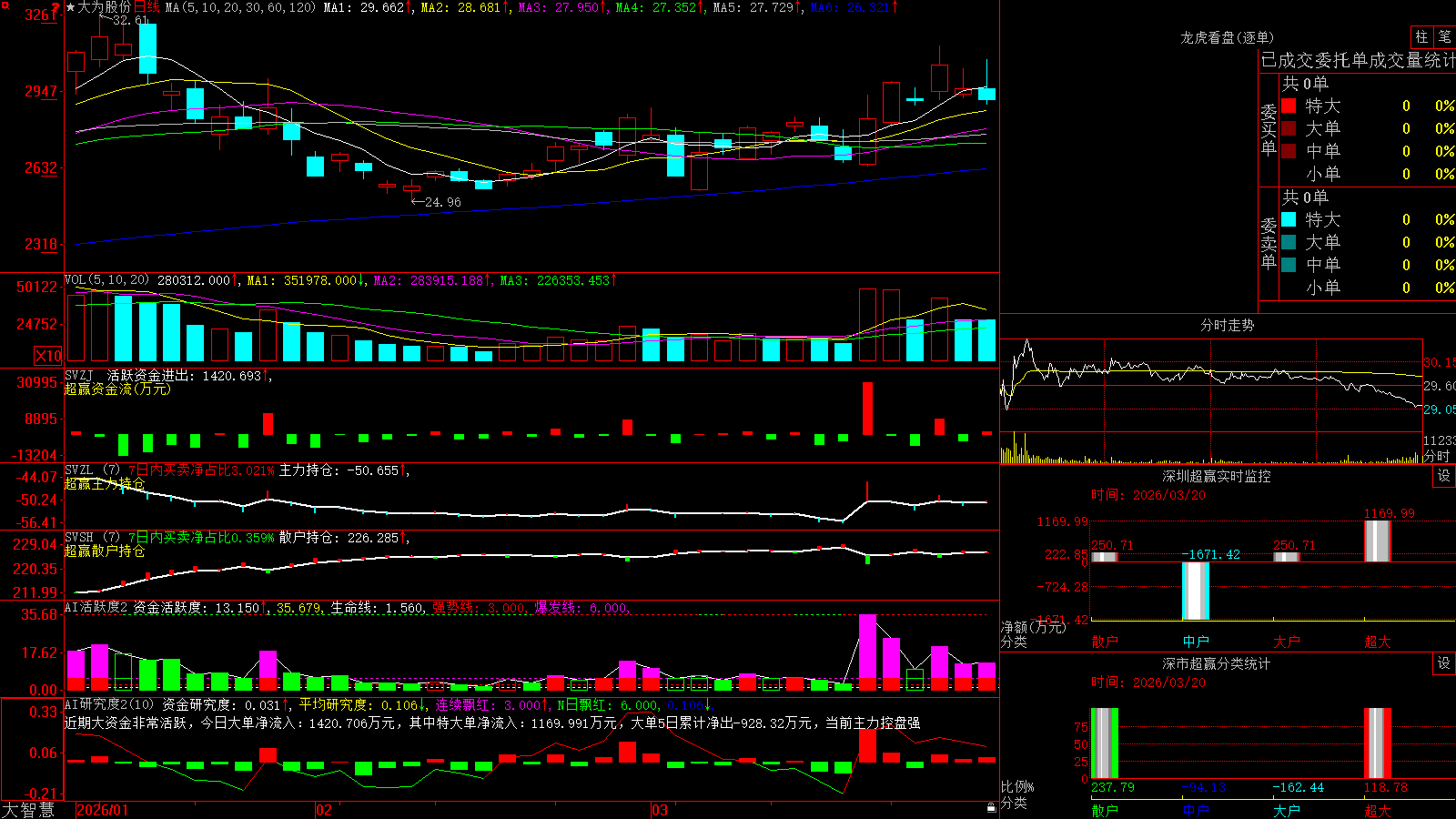Click the 深圳超赢实时监控 panel title
1456x819 pixels.
[x=1217, y=476]
